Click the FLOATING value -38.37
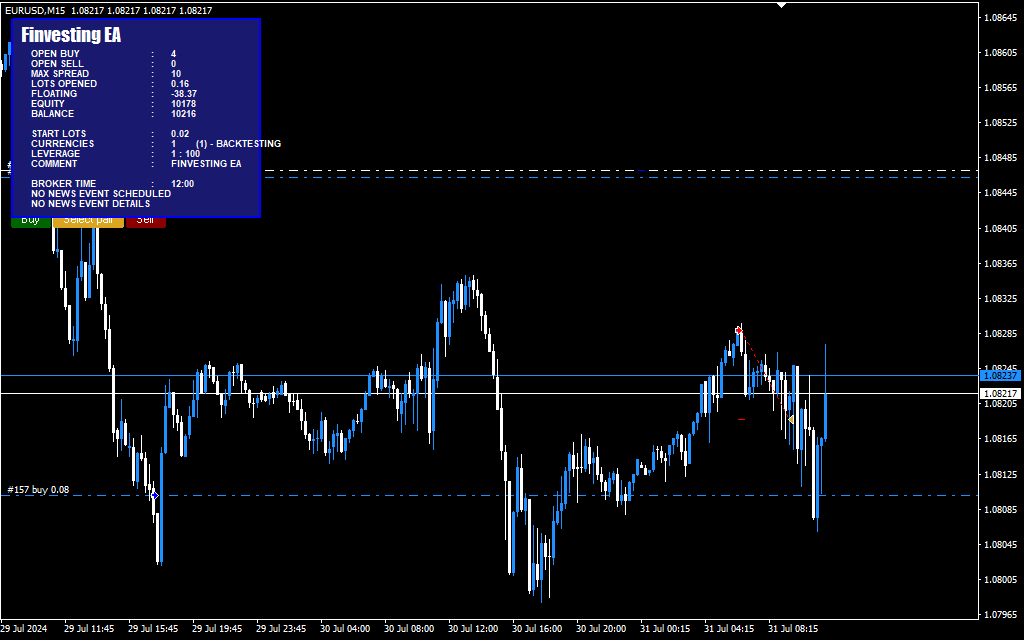Image resolution: width=1024 pixels, height=640 pixels. click(184, 94)
